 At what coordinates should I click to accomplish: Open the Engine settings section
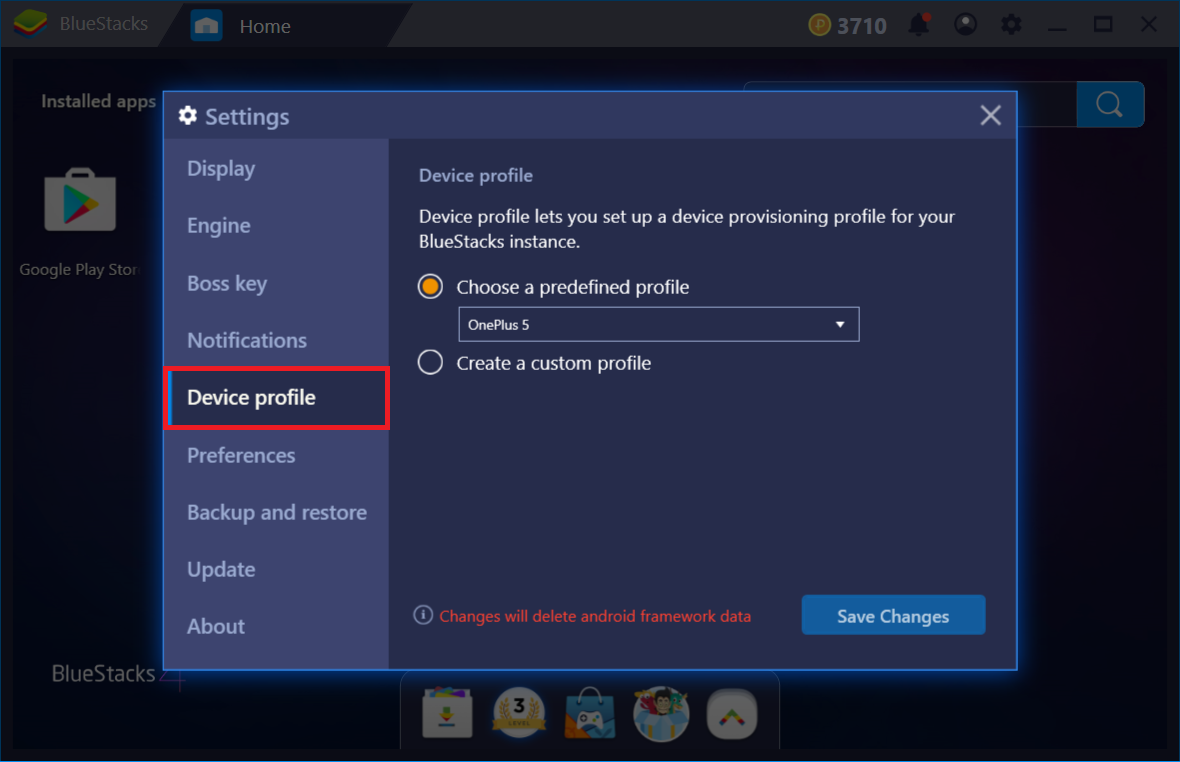276,225
